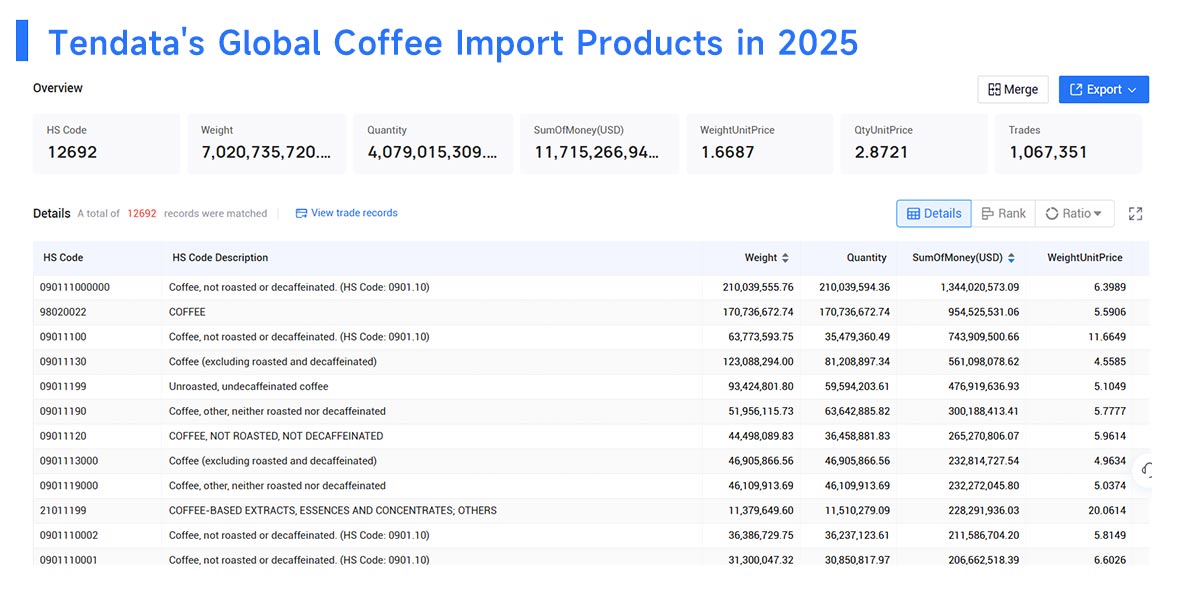Open the Ratio view dropdown
The width and height of the screenshot is (1190, 589).
tap(1074, 213)
